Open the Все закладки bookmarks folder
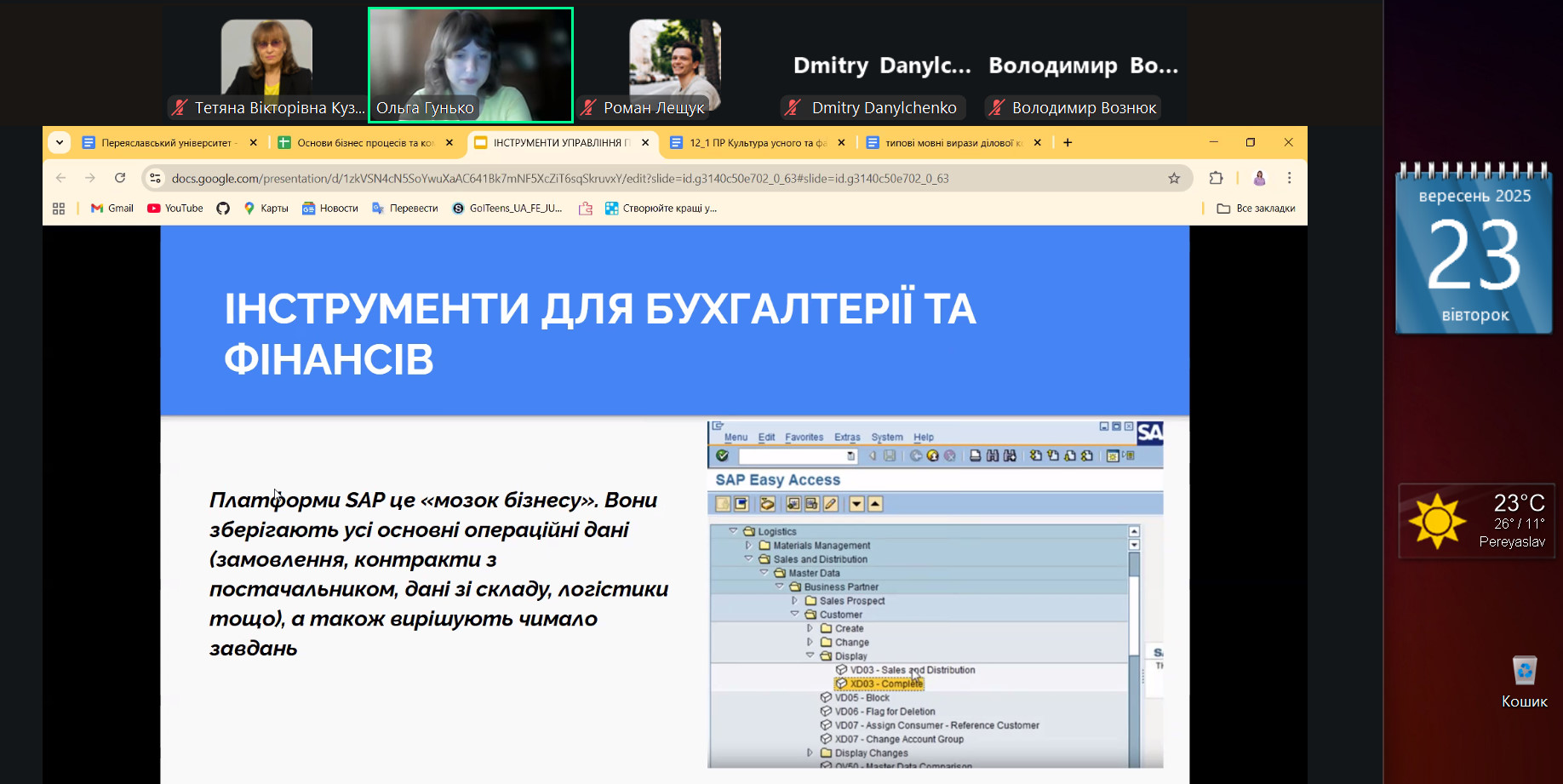Screen dimensions: 1563x784 click(1256, 209)
